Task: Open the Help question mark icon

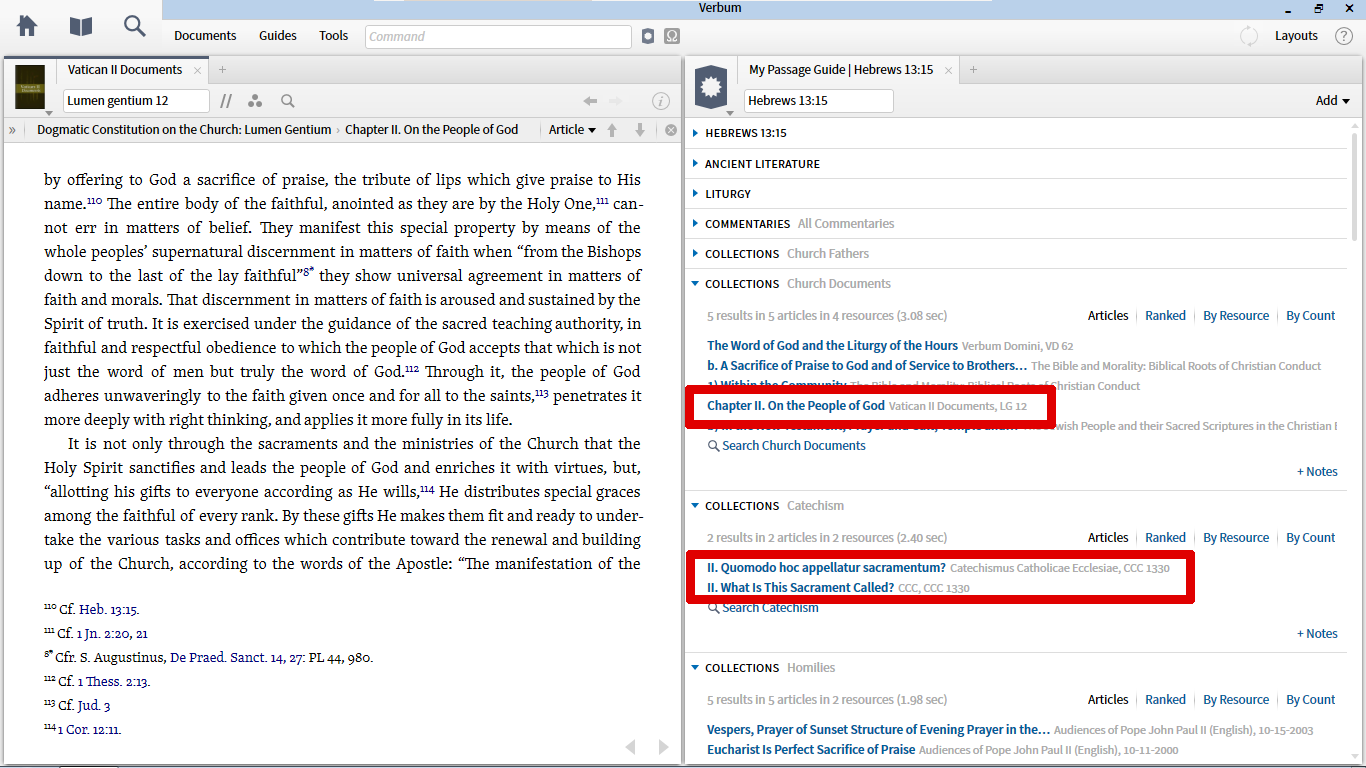Action: 1344,36
